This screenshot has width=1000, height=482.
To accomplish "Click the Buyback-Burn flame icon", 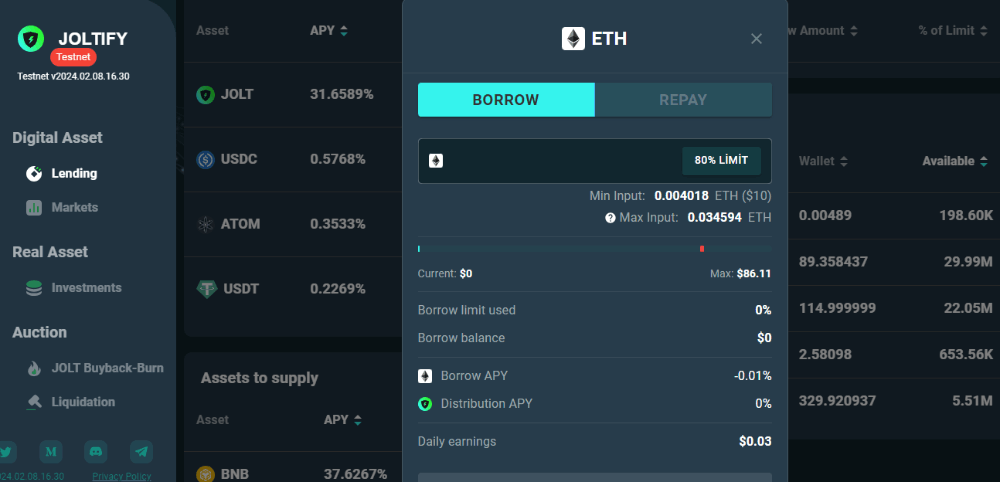I will (34, 369).
